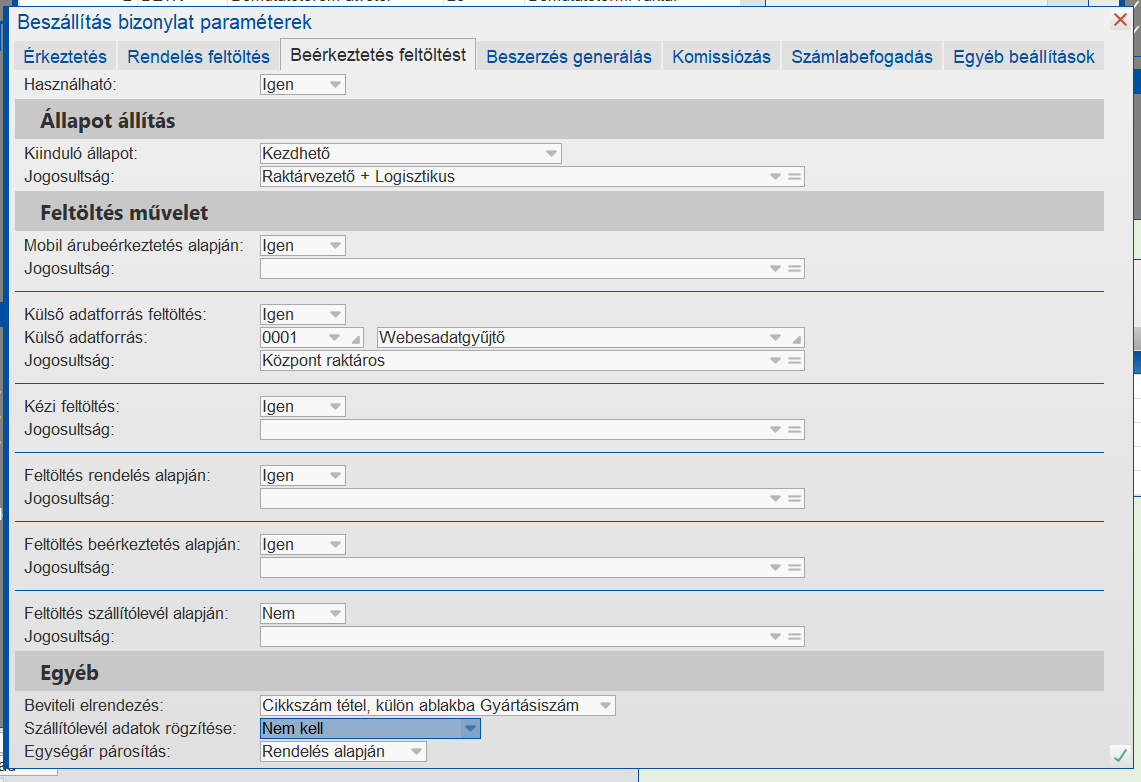The image size is (1141, 782).
Task: Click the Külső adatforrás label
Action: tap(85, 338)
